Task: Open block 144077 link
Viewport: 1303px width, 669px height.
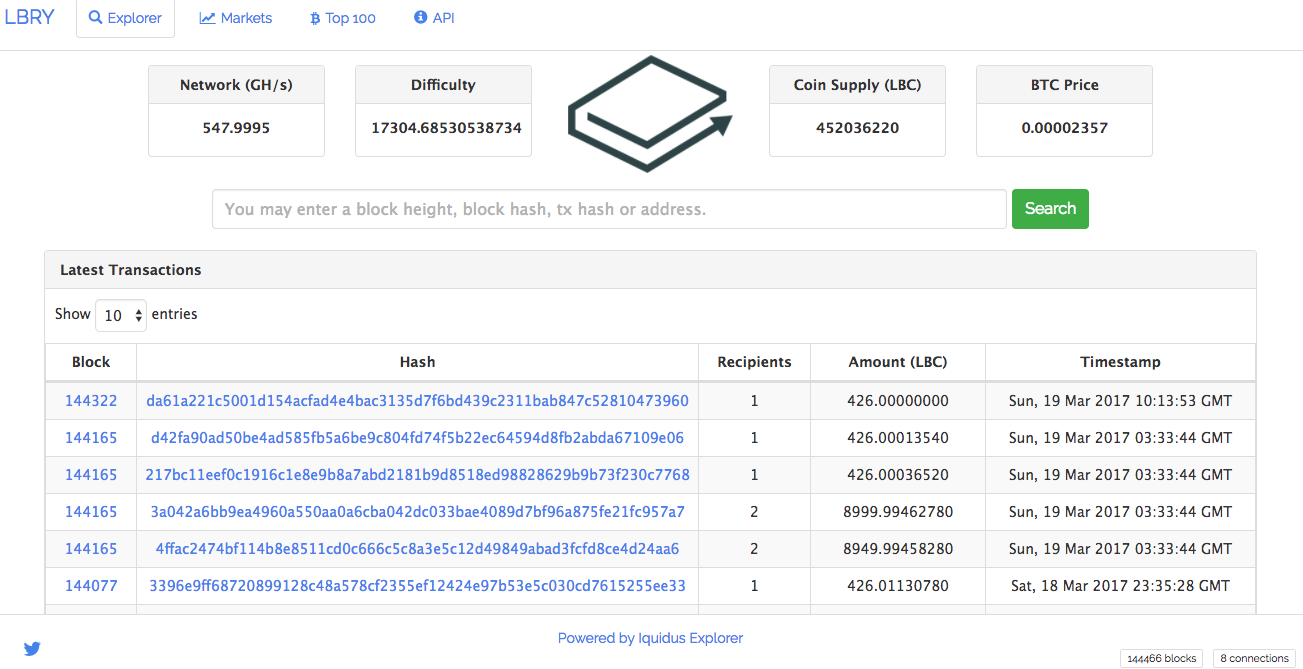Action: pos(91,586)
